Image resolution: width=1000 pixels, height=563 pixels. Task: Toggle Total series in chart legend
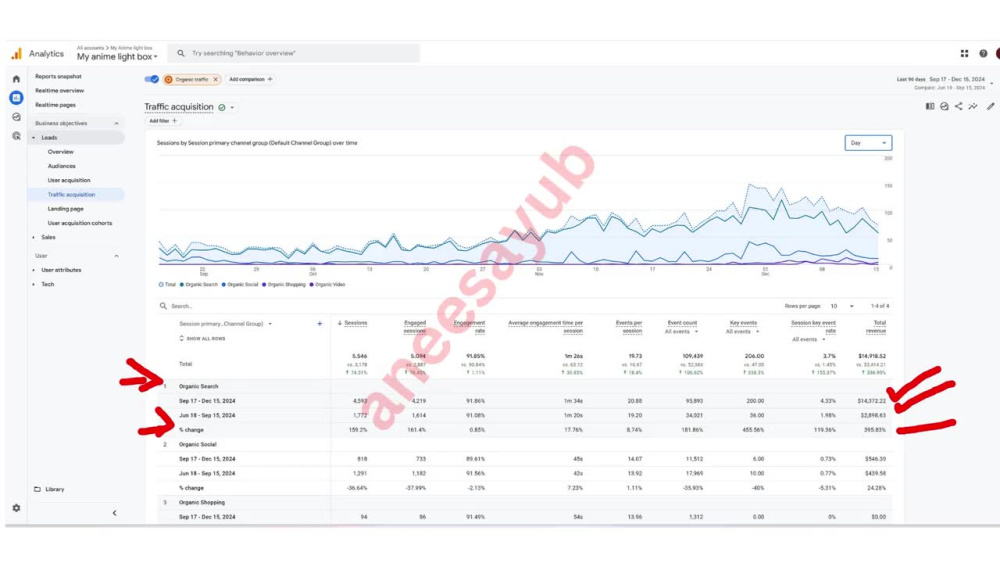click(x=167, y=285)
